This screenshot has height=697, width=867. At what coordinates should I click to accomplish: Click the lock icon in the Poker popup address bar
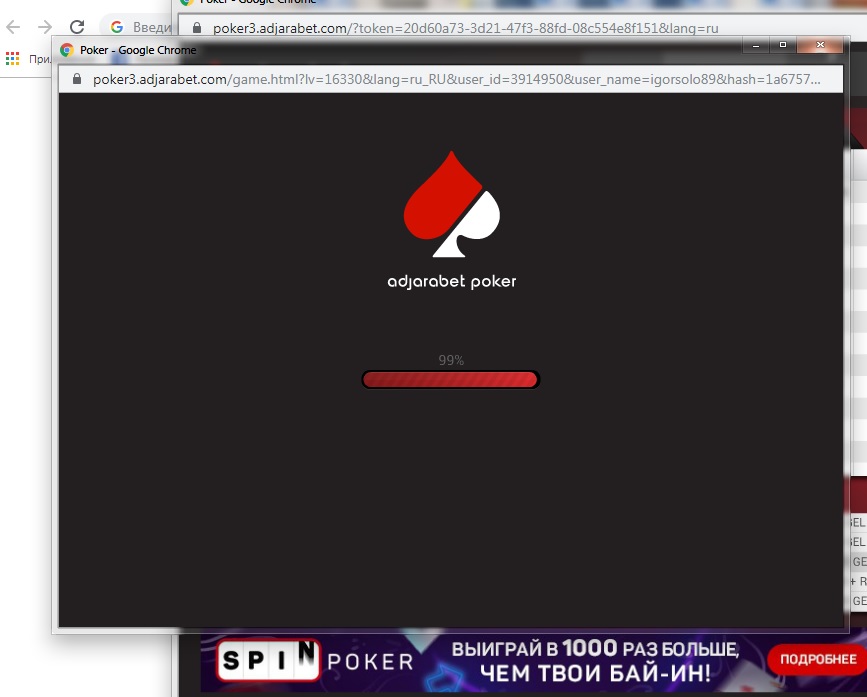(77, 79)
